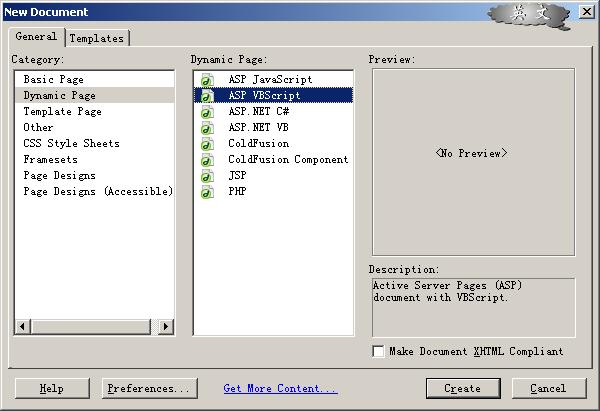600x411 pixels.
Task: Click the ColdFusion Component page icon
Action: tap(207, 160)
